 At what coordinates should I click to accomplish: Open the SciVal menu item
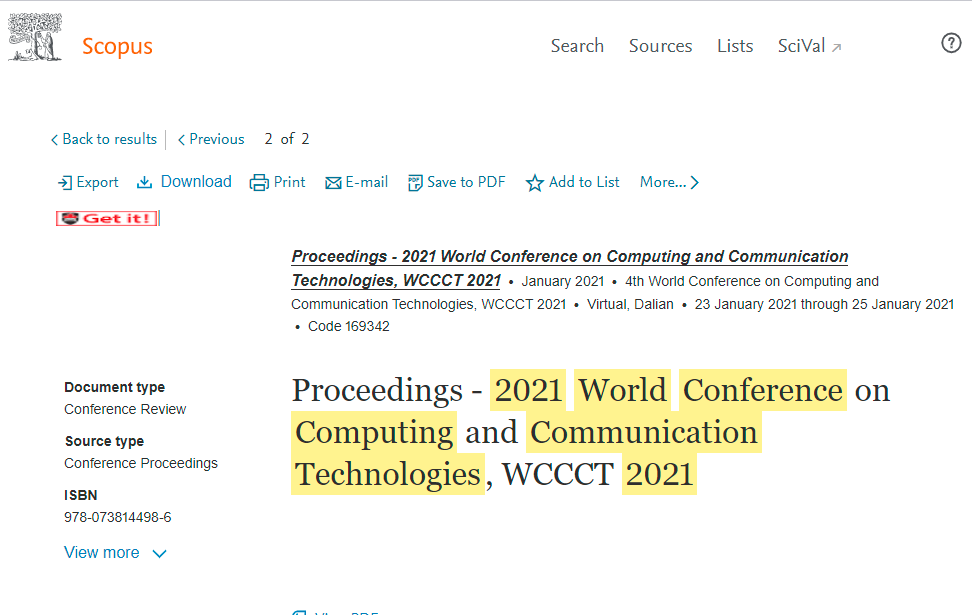point(802,46)
